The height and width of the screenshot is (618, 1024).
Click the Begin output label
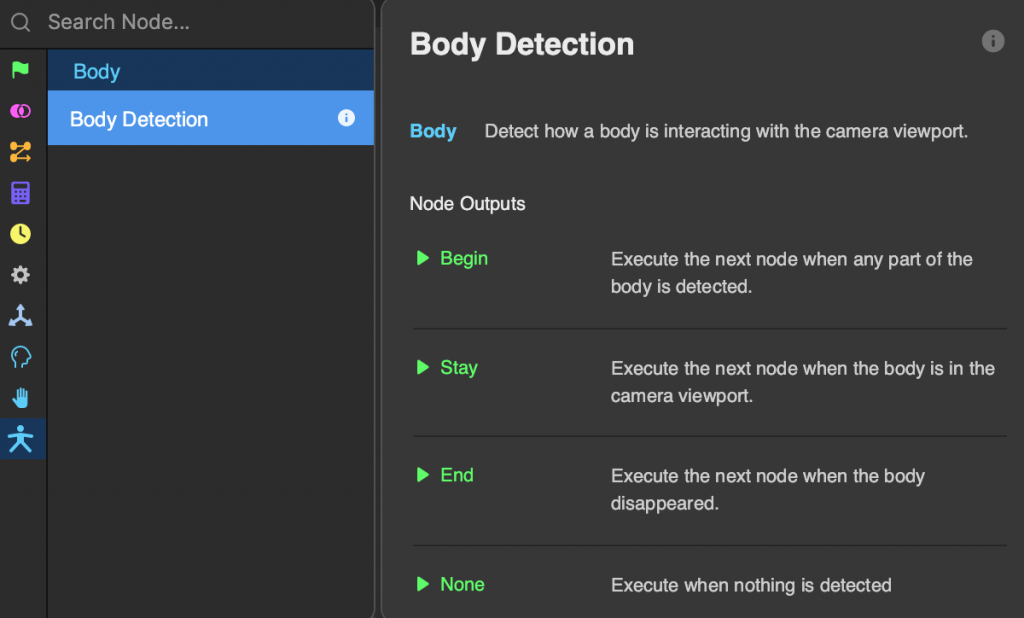[464, 259]
